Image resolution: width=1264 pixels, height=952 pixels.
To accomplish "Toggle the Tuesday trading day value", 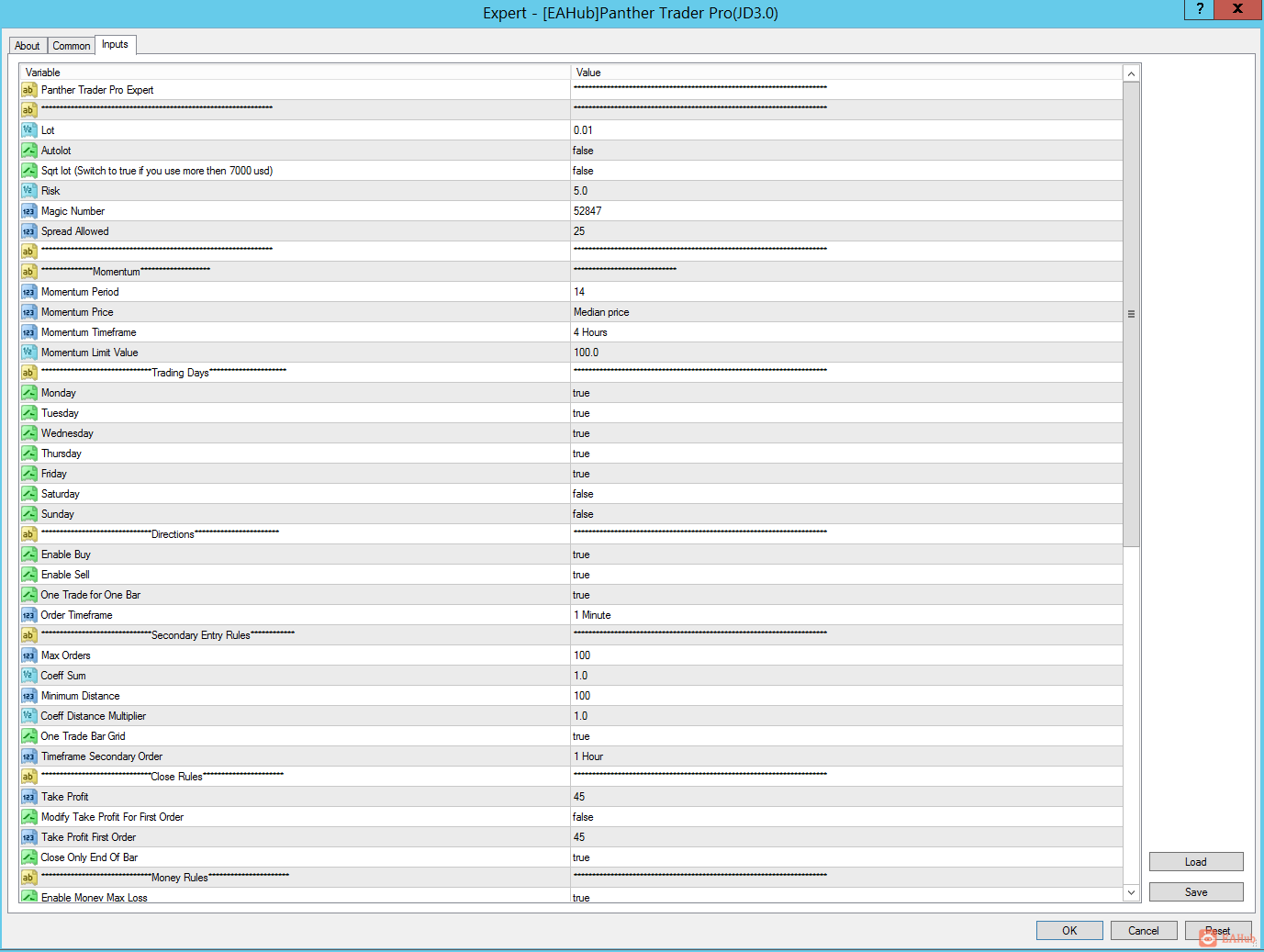I will pos(846,413).
